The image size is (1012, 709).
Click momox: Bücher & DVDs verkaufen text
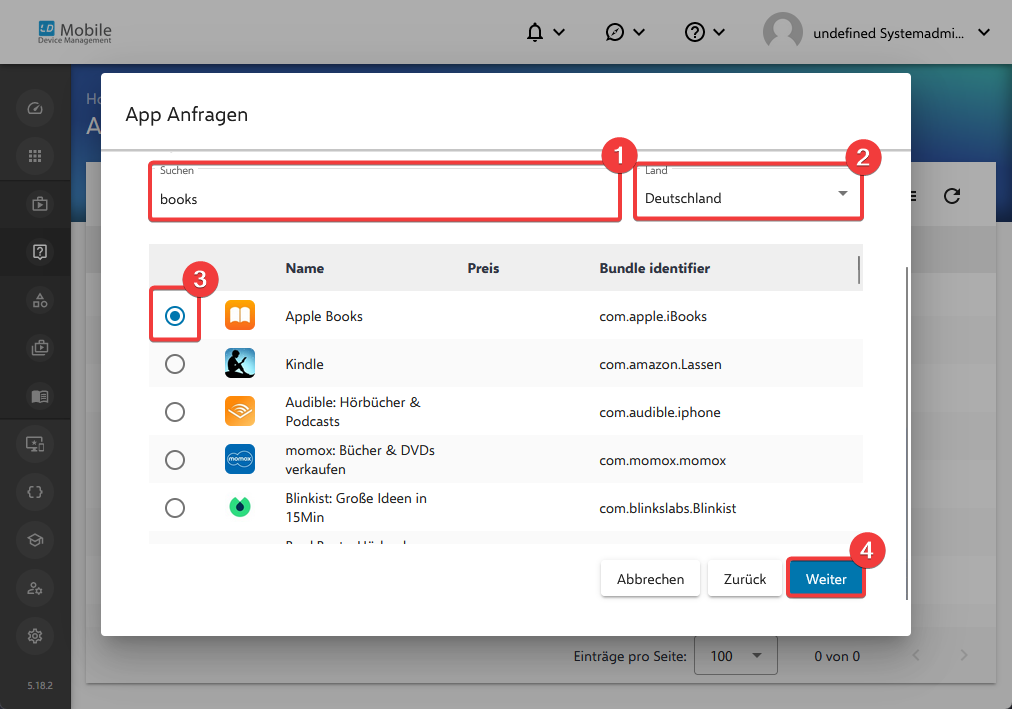(360, 459)
